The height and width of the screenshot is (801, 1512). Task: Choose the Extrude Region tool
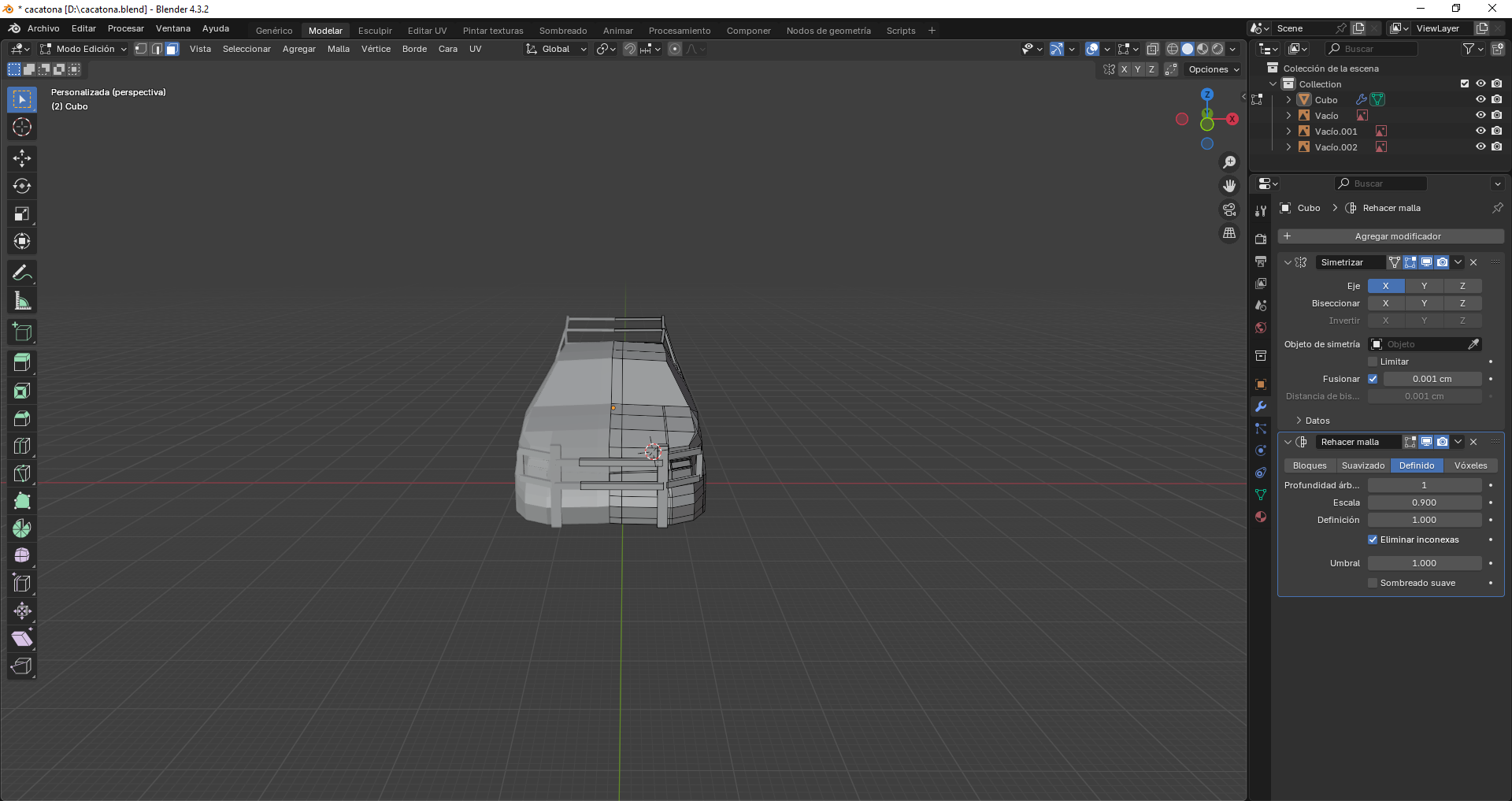(22, 362)
